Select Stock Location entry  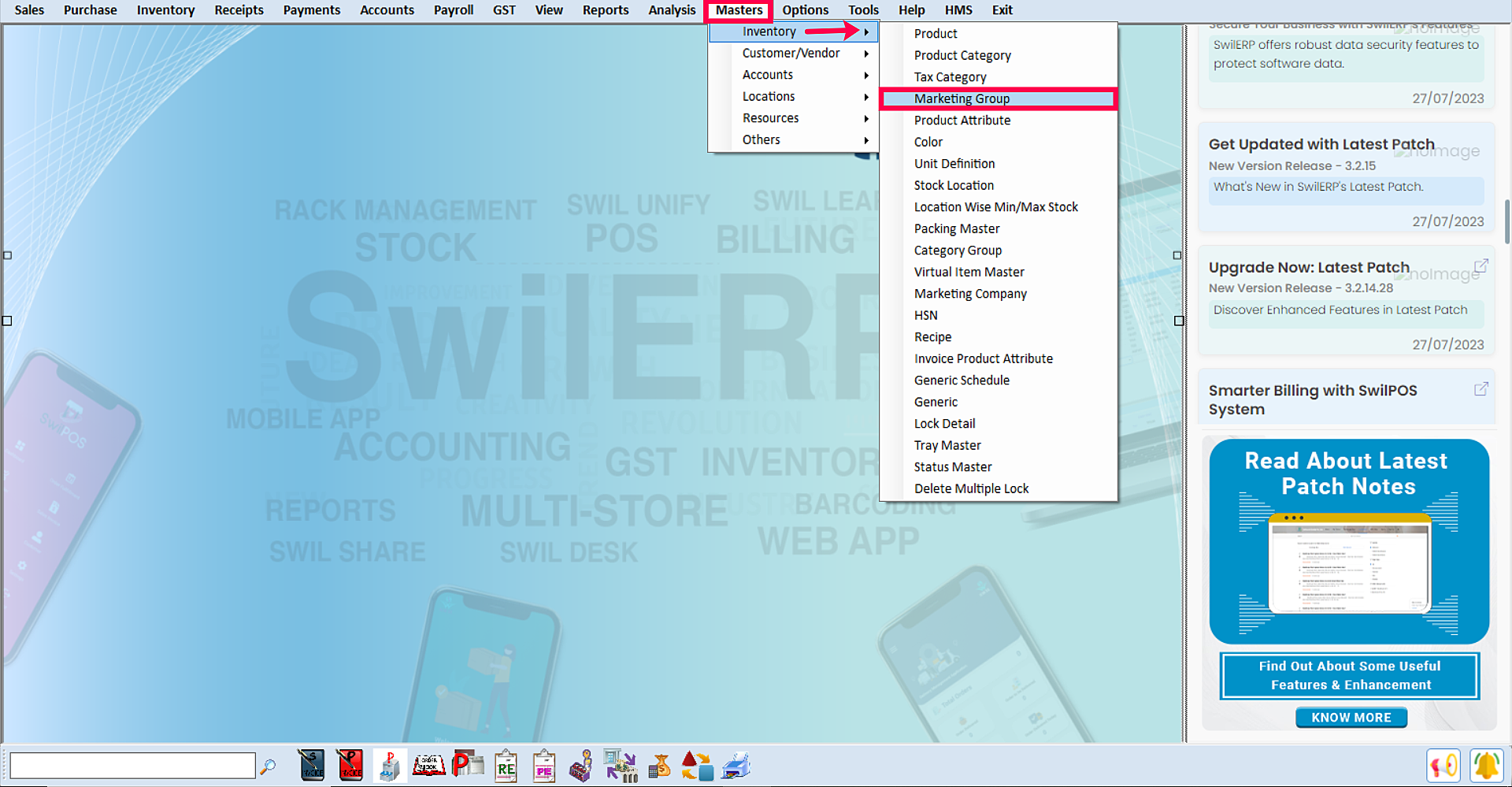coord(998,185)
